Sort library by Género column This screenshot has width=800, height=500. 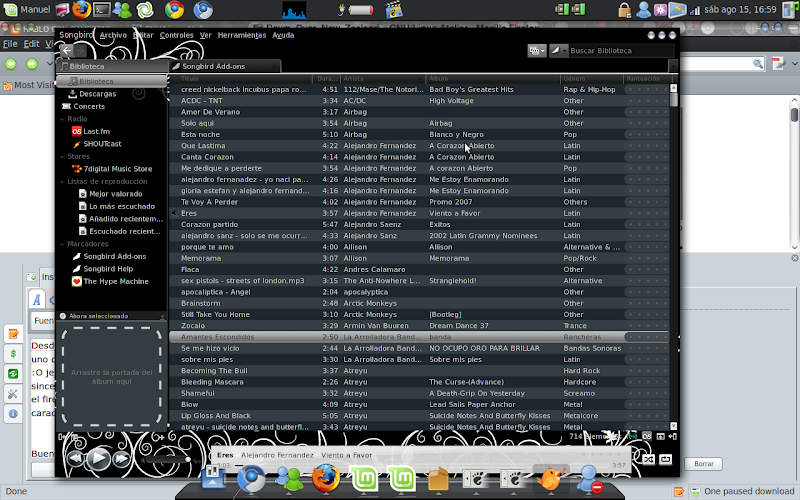tap(592, 79)
